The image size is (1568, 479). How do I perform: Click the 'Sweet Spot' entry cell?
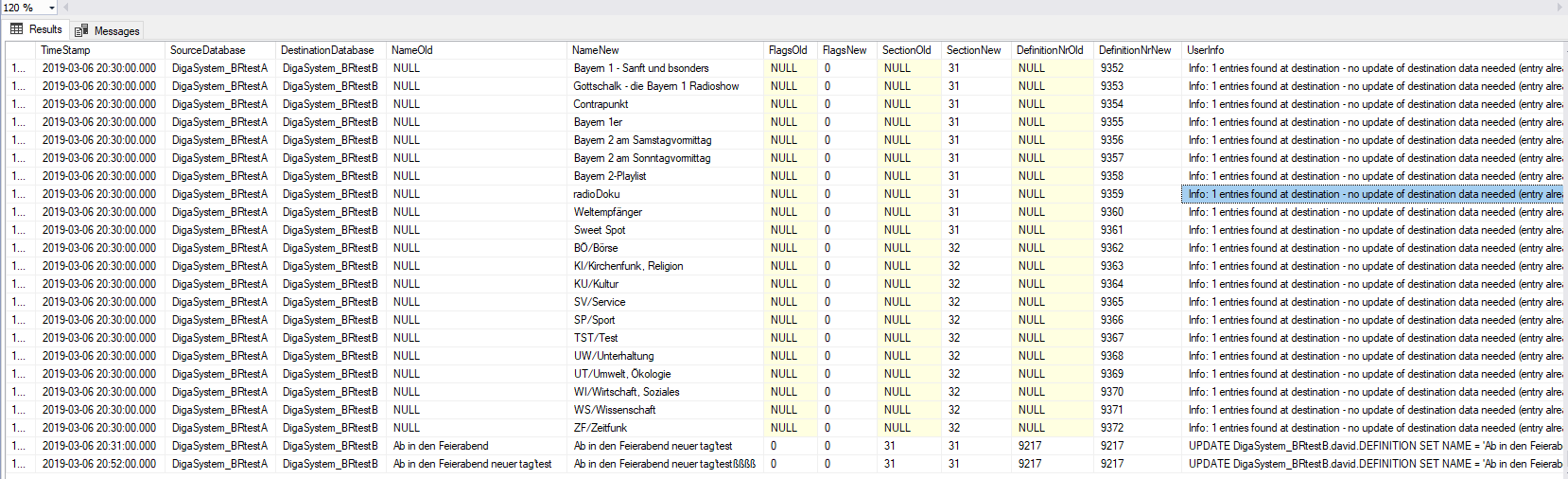599,230
